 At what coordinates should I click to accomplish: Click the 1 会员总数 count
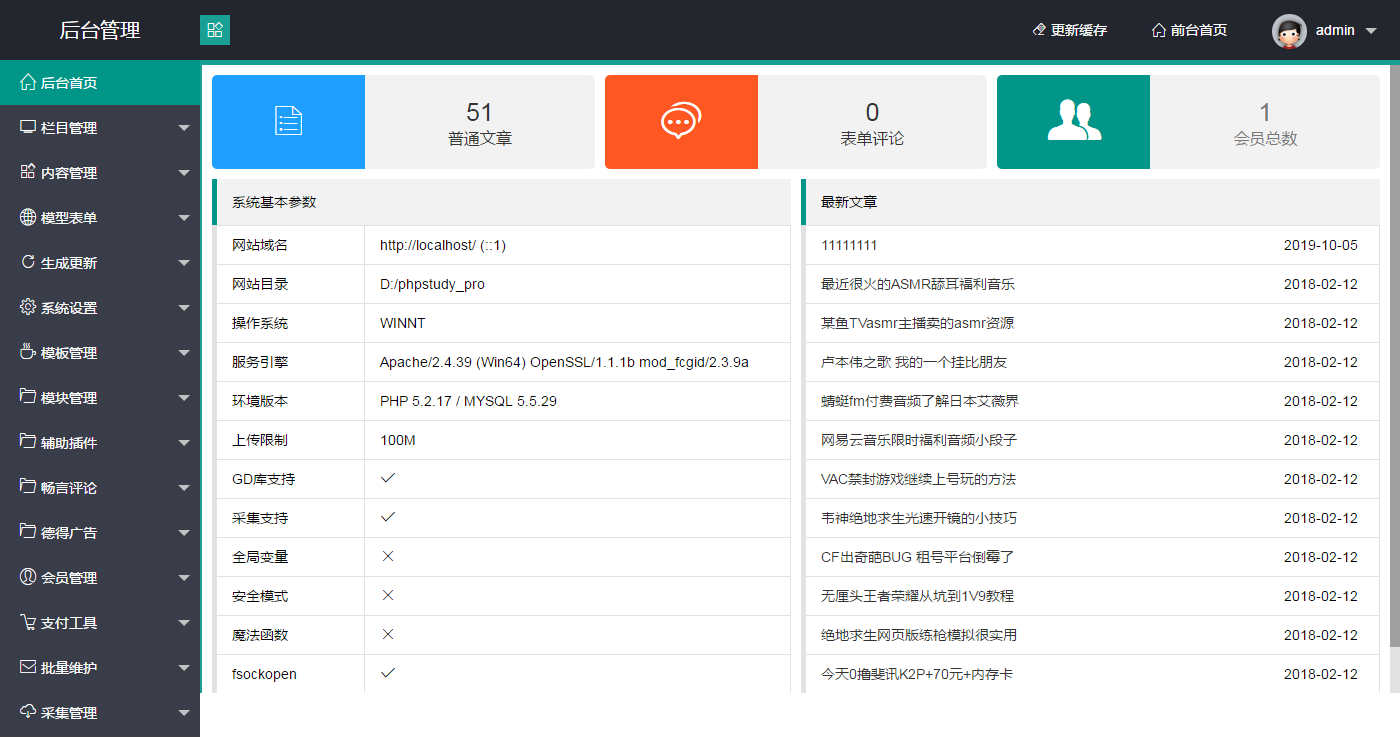coord(1265,124)
